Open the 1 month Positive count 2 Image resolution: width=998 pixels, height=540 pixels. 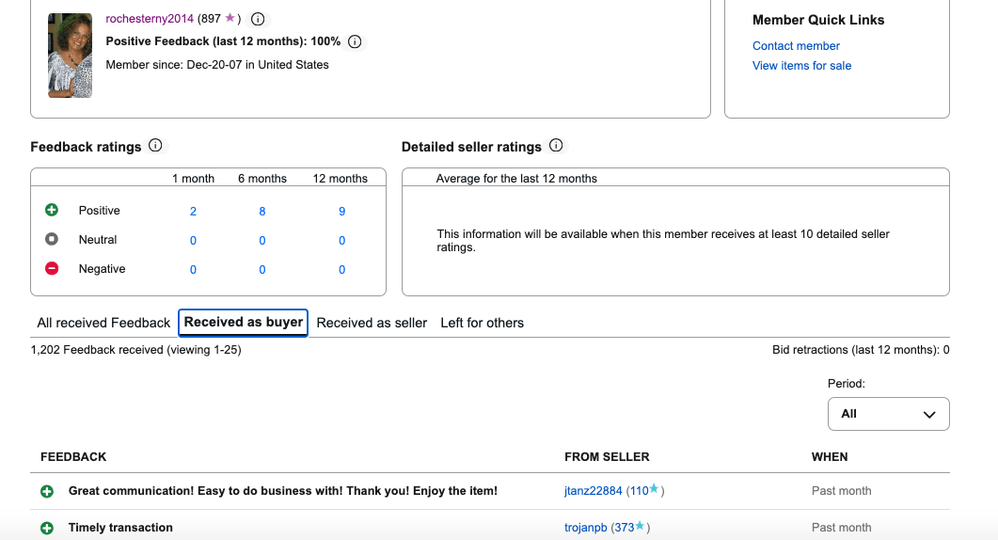coord(193,211)
